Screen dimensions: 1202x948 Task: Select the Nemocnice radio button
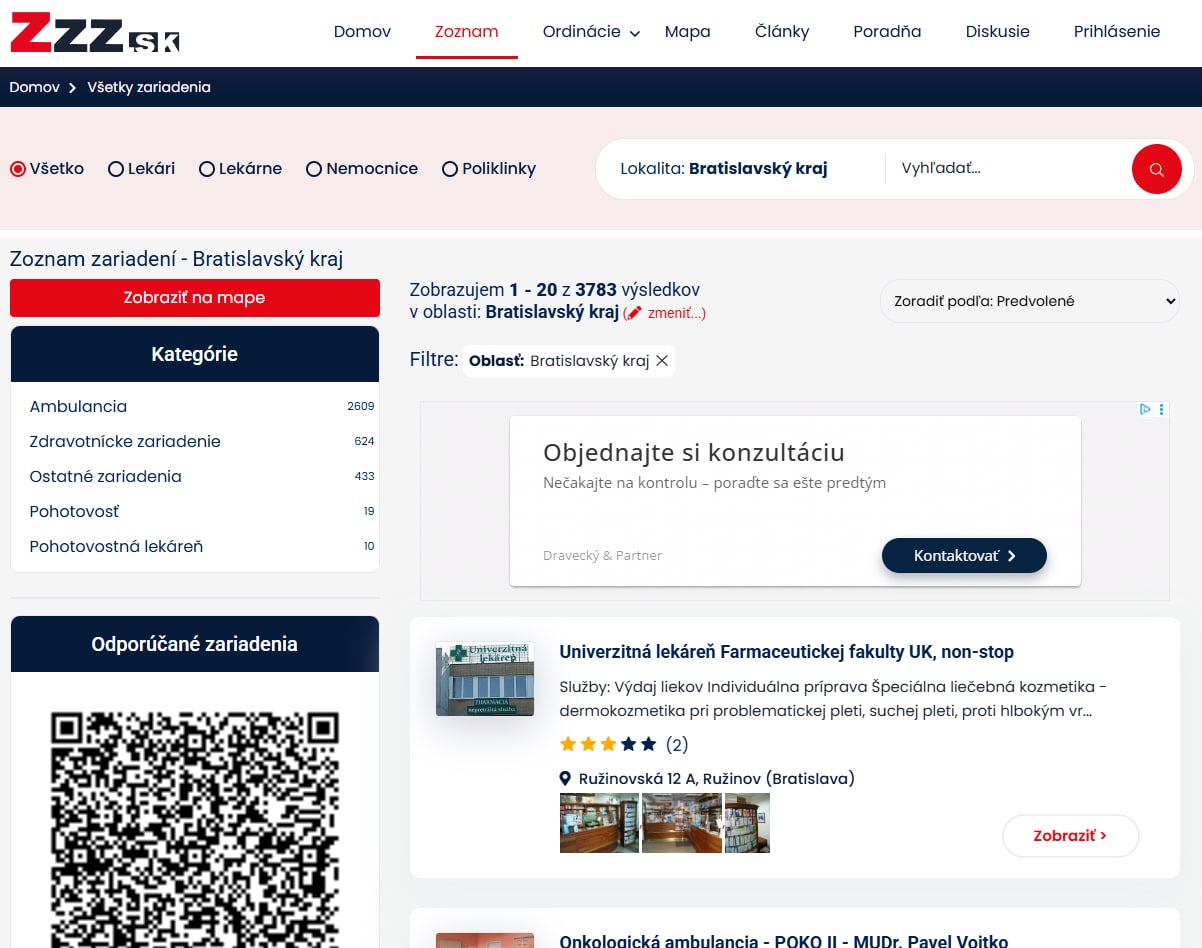tap(314, 169)
